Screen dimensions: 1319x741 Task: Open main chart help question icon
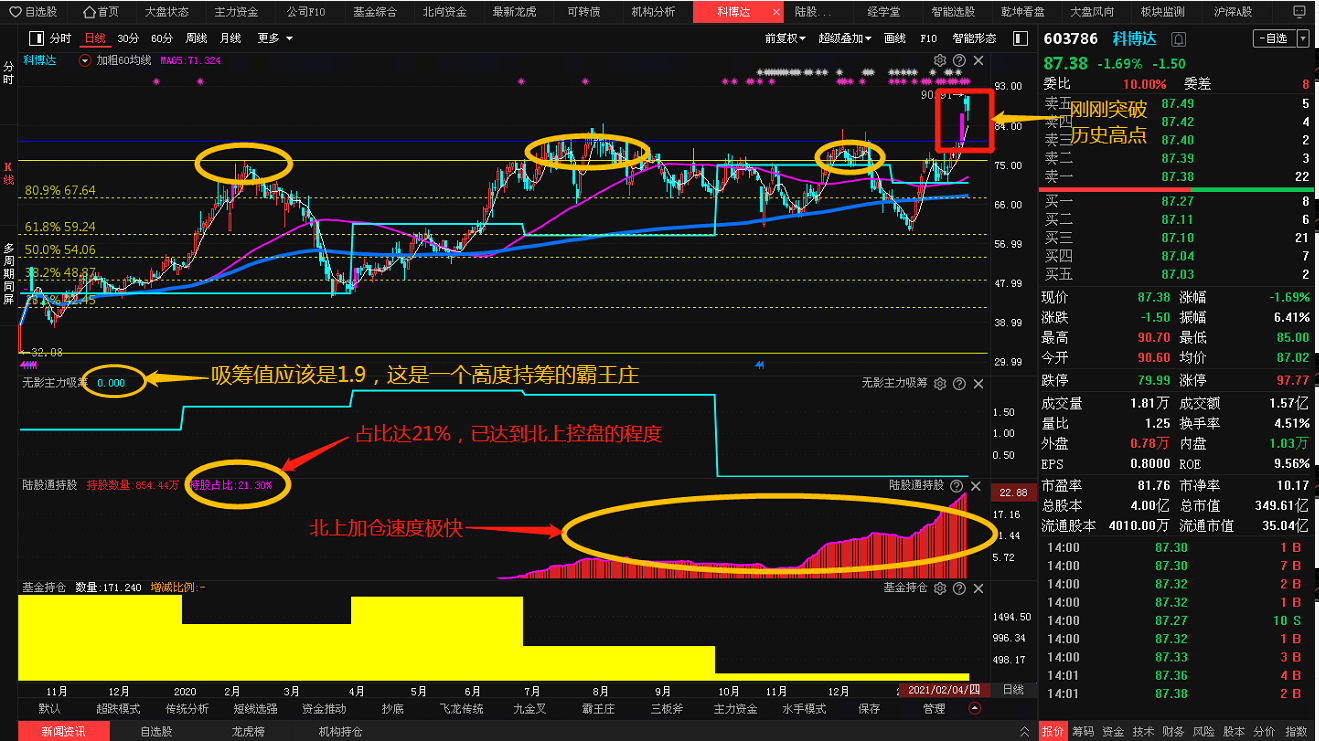point(959,60)
